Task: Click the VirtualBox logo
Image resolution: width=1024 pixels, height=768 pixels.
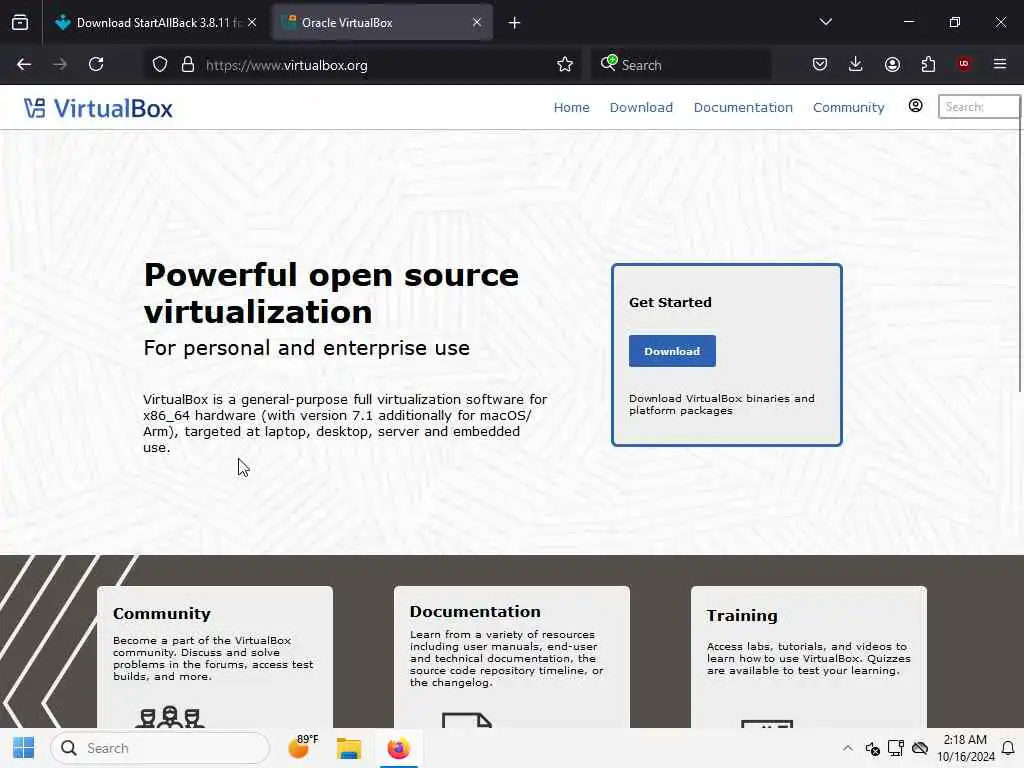Action: click(99, 108)
